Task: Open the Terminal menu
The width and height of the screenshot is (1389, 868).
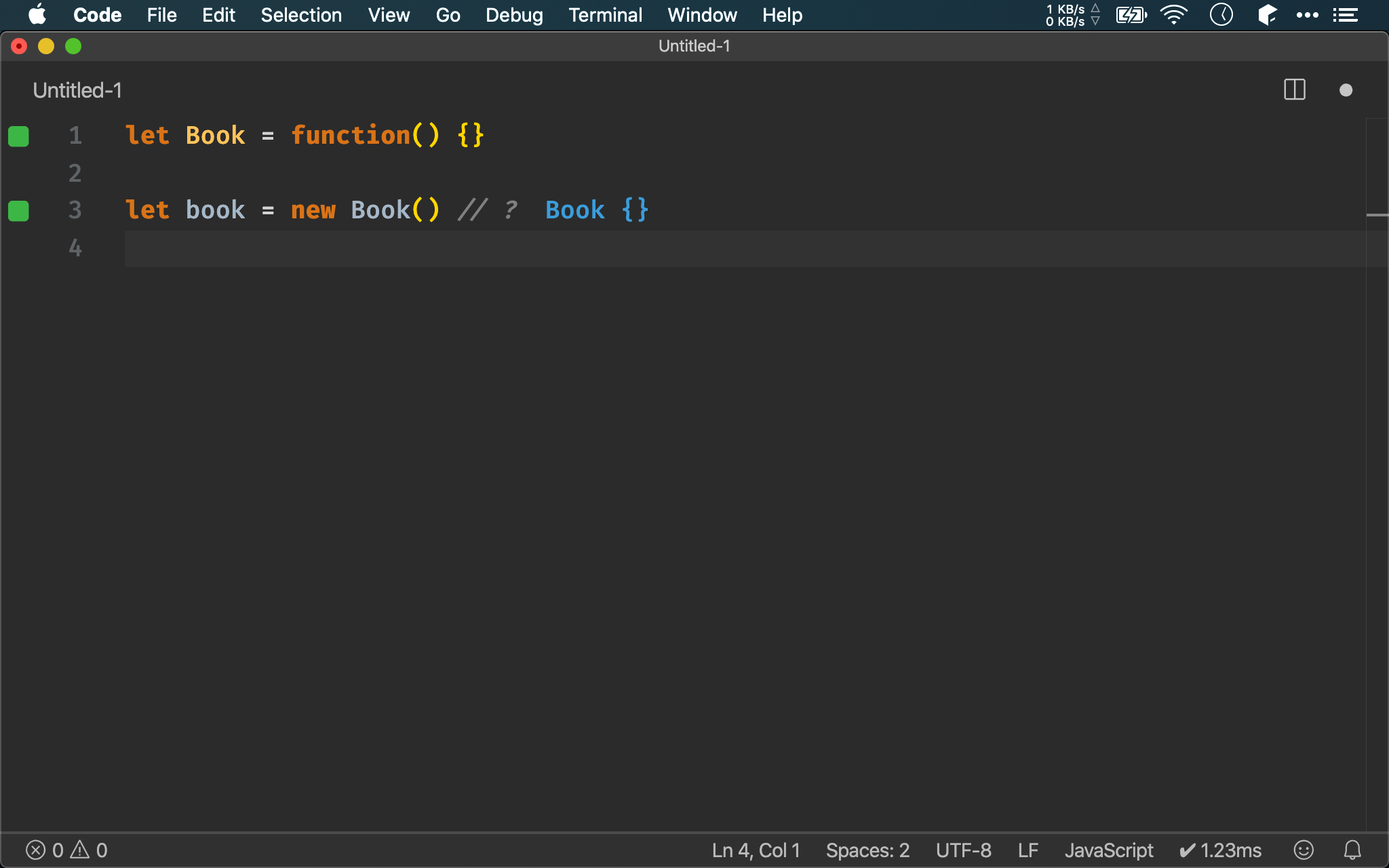Action: pos(605,15)
